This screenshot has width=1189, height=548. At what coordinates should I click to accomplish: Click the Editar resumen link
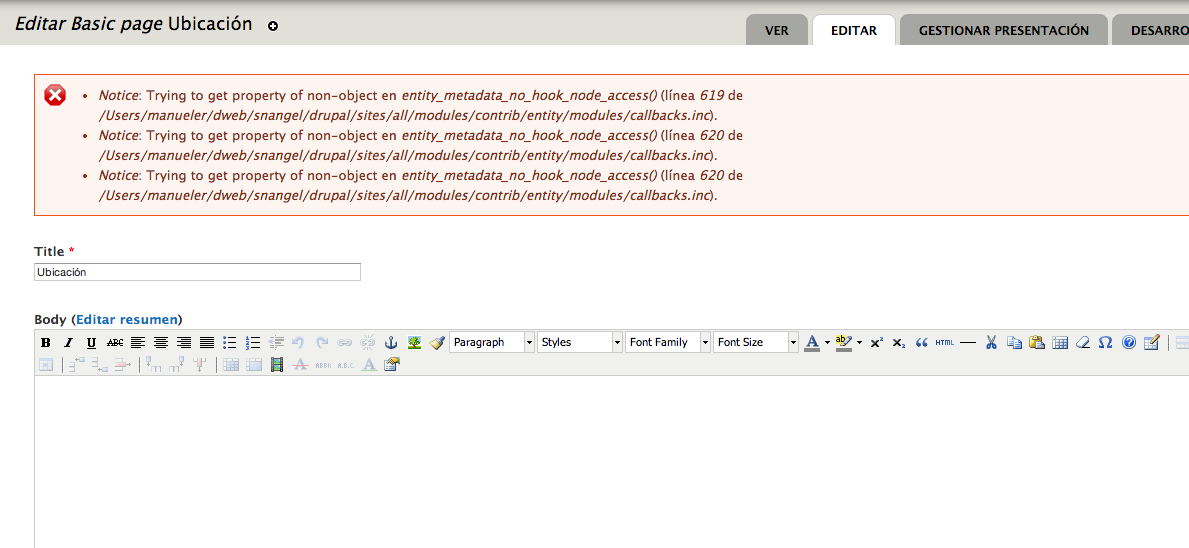127,319
